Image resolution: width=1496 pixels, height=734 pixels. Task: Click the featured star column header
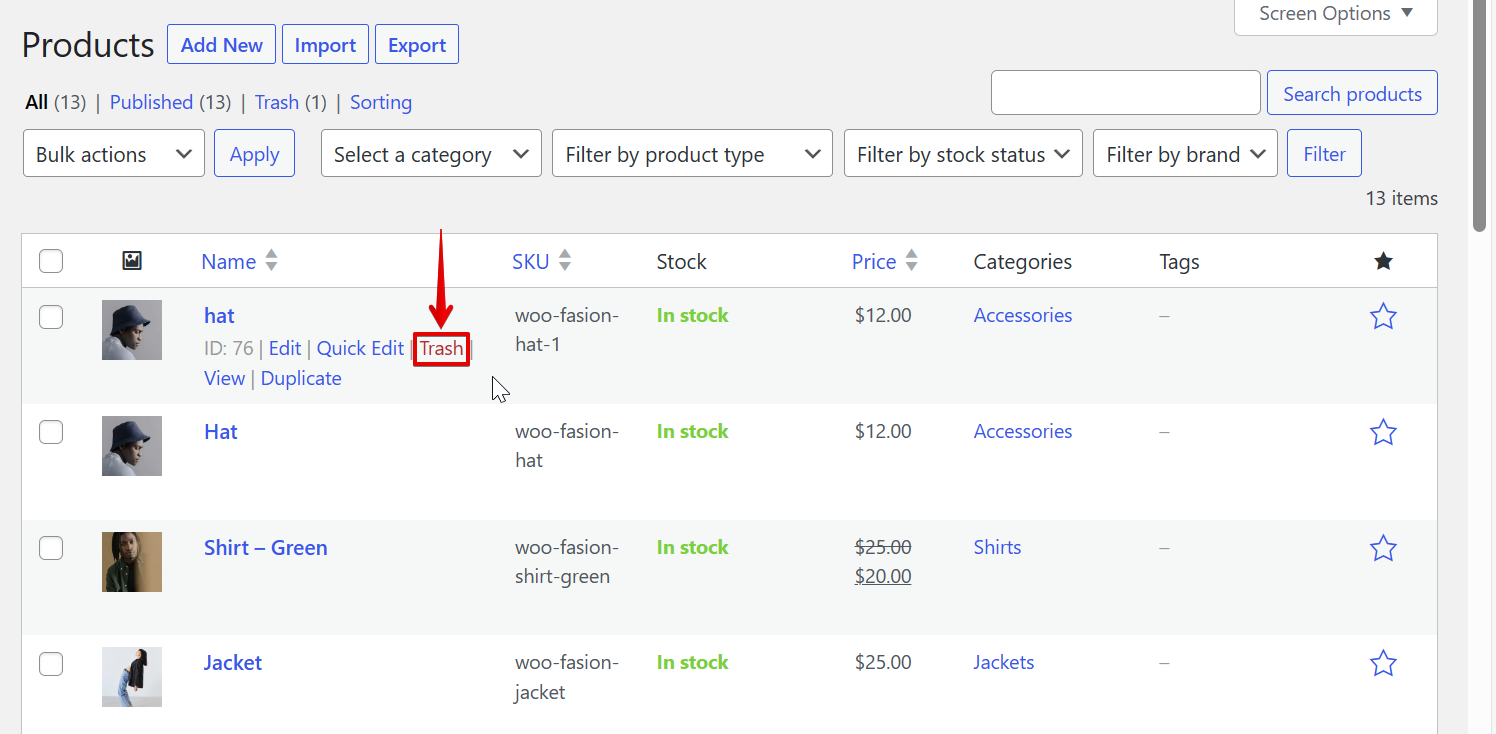coord(1383,261)
